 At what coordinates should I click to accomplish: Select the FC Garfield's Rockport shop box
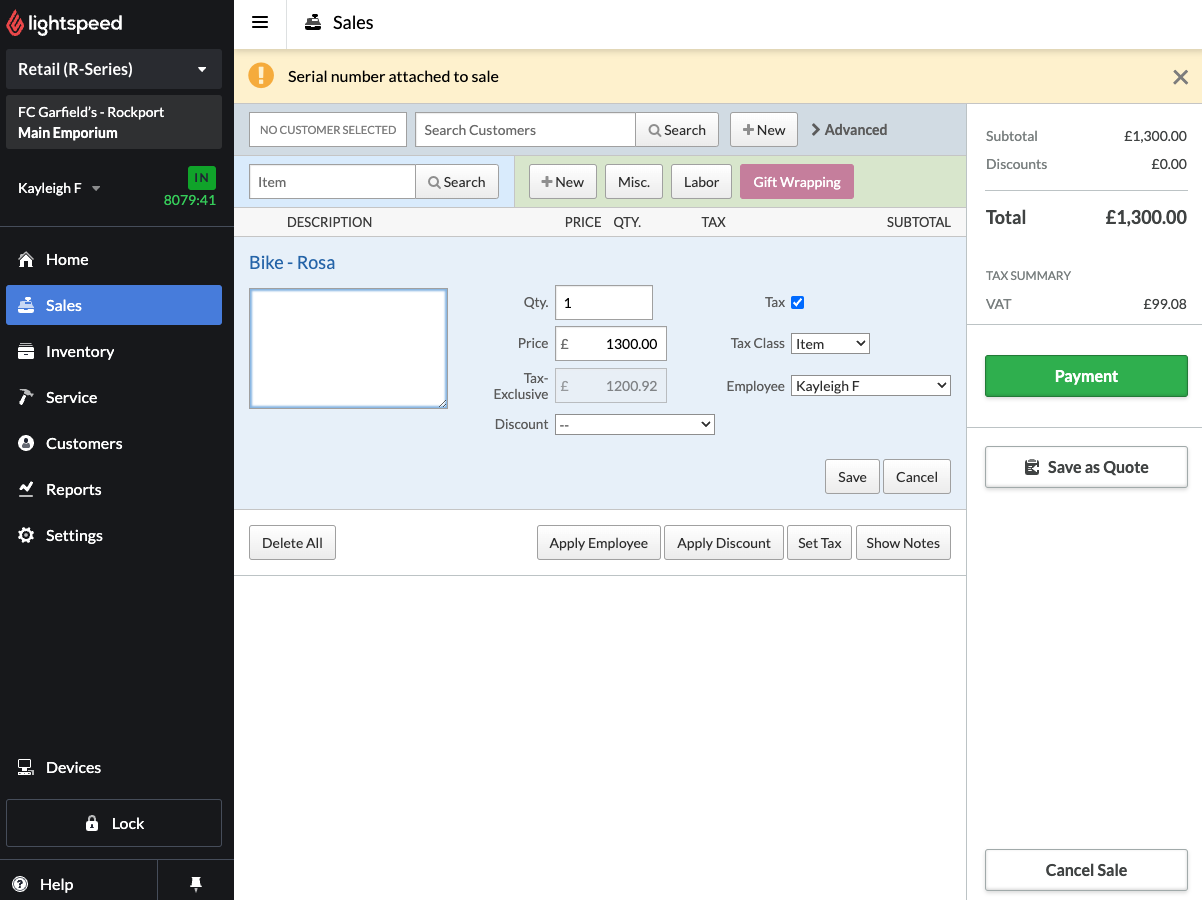pyautogui.click(x=114, y=122)
